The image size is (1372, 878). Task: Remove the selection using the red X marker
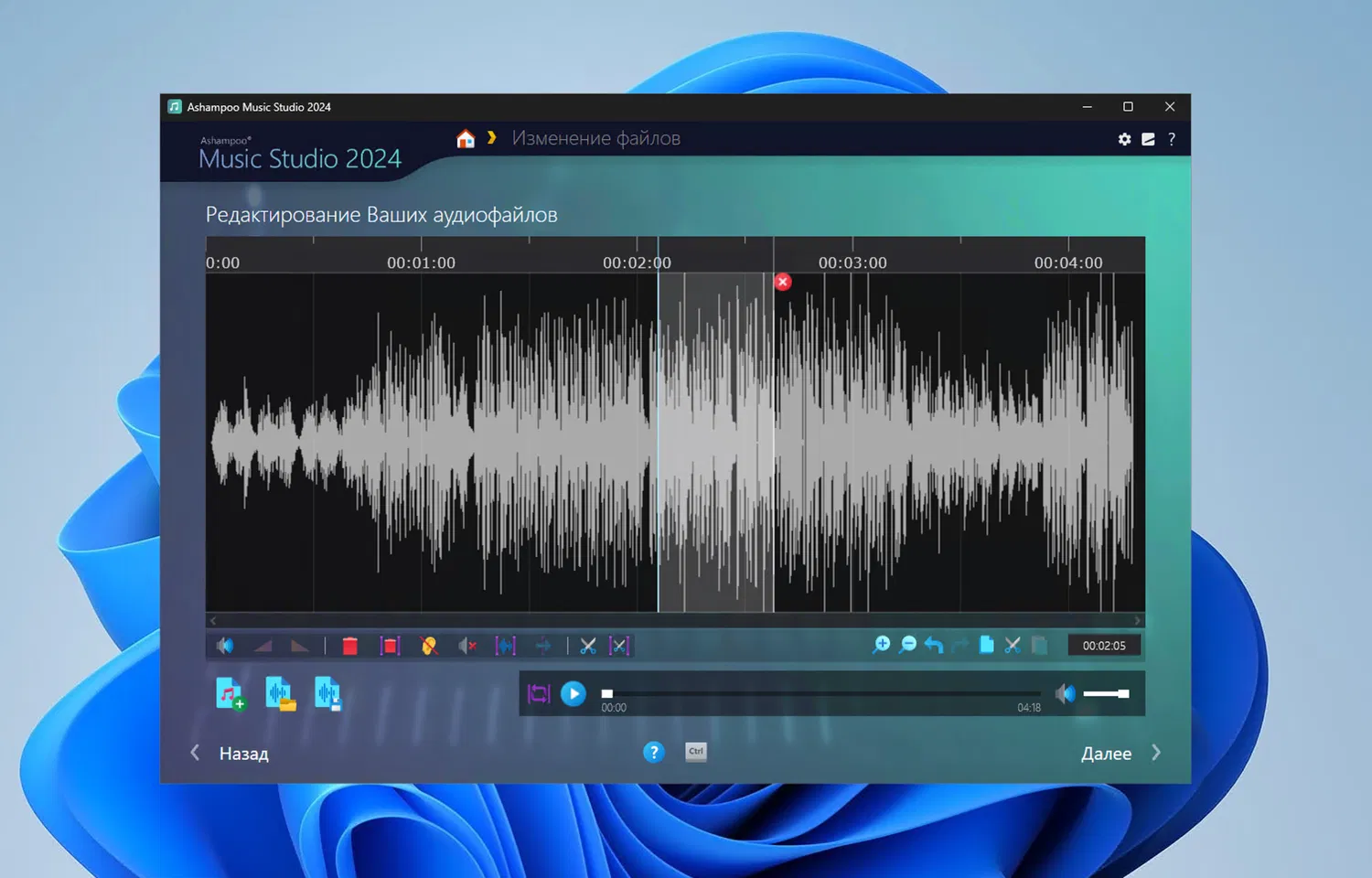pyautogui.click(x=782, y=282)
